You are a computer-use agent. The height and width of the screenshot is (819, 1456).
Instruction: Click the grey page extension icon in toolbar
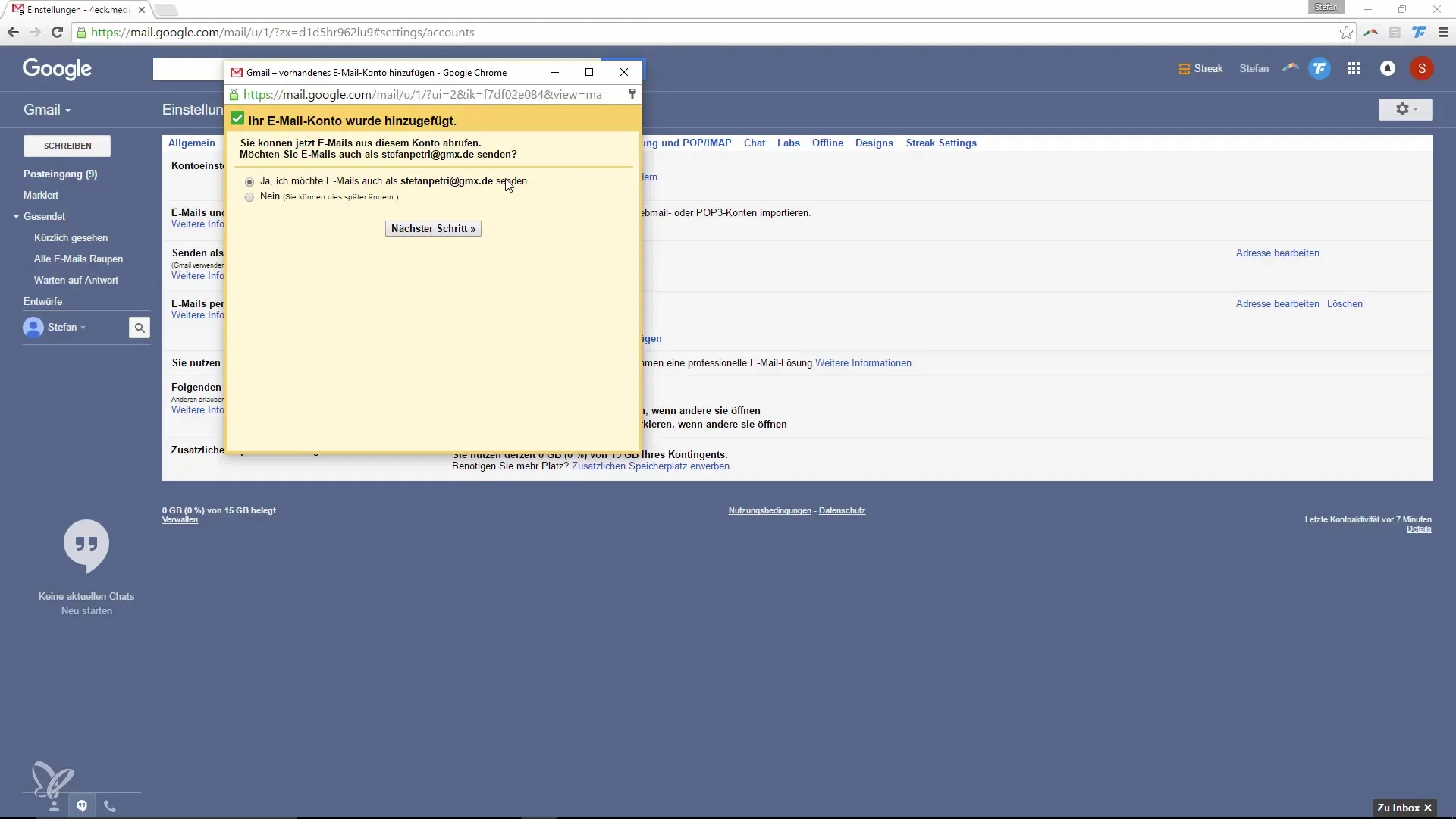(x=1395, y=32)
